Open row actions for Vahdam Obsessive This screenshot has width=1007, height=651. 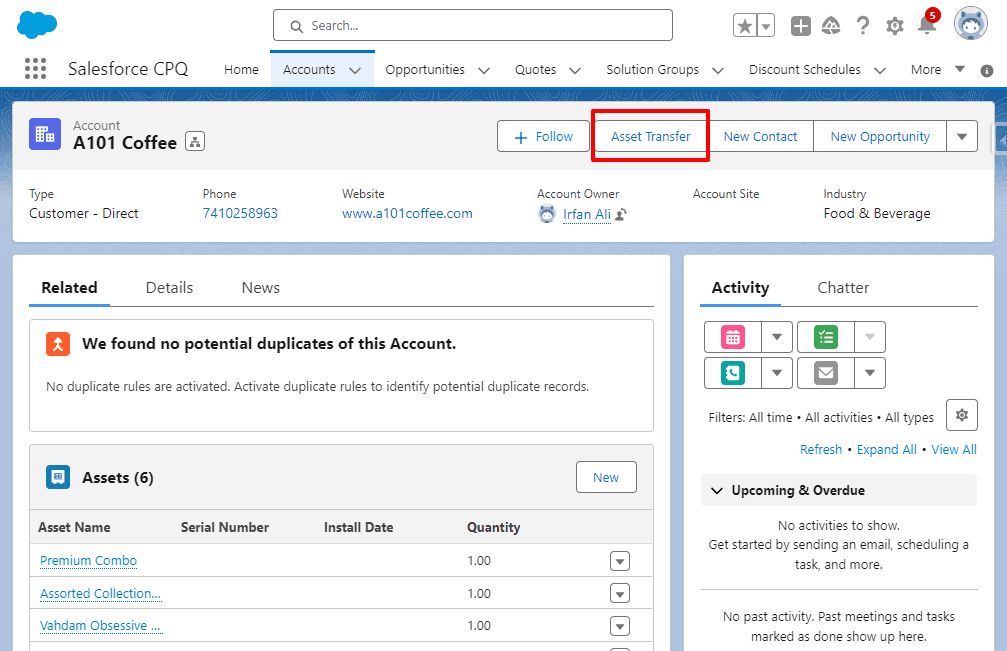point(620,626)
